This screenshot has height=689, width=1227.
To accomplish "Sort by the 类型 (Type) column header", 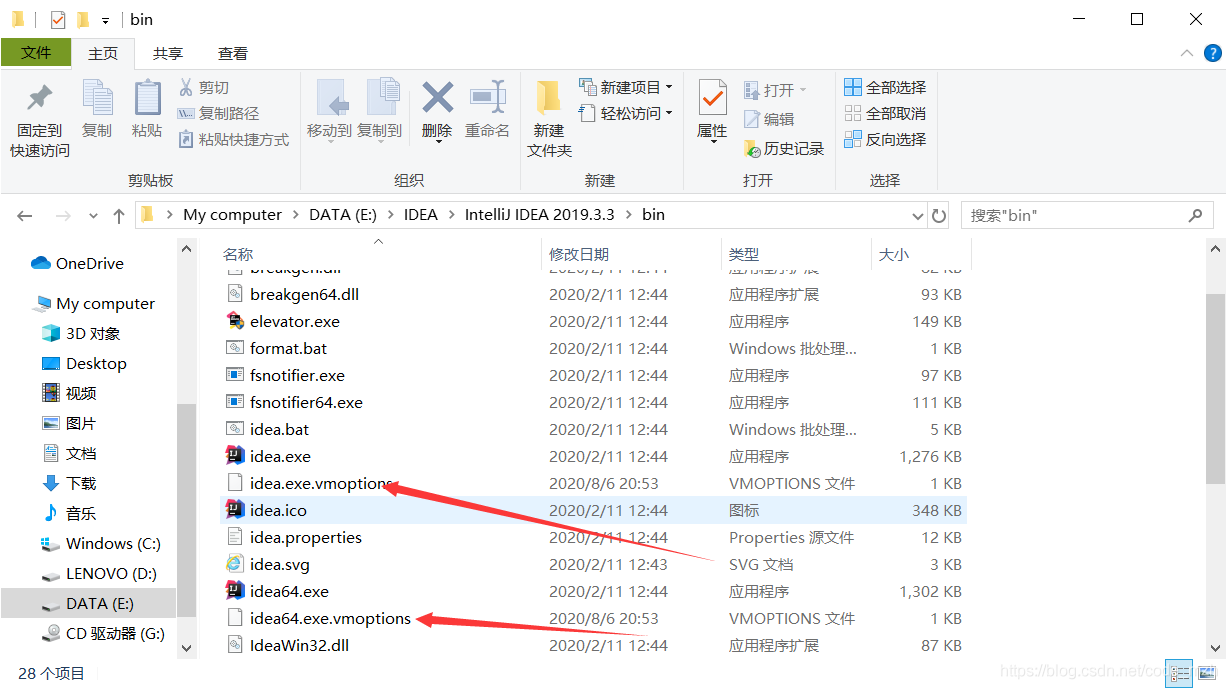I will coord(744,254).
